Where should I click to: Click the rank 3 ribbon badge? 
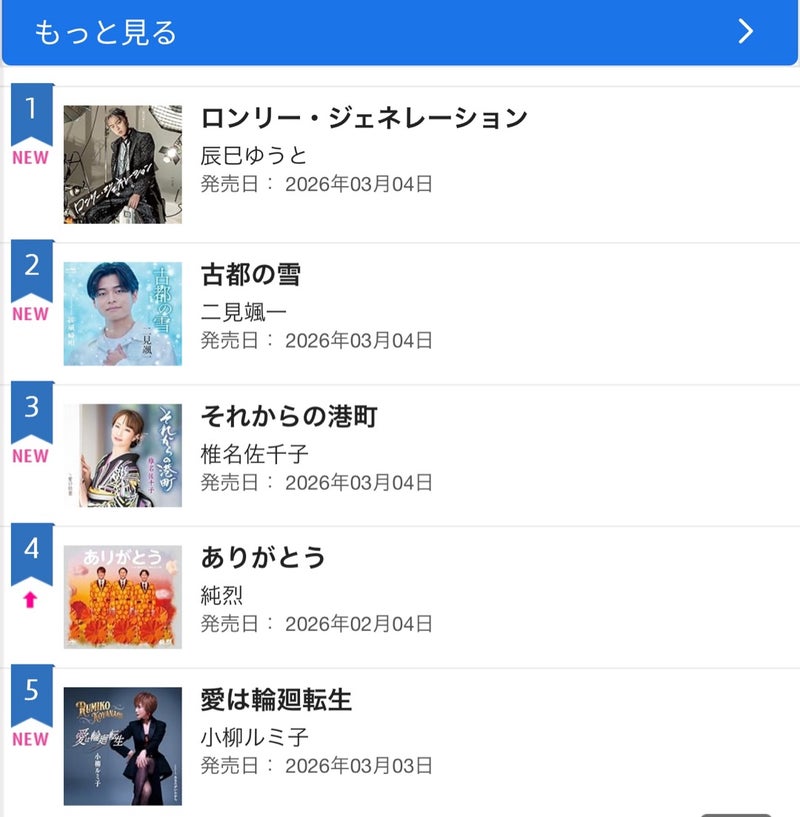pyautogui.click(x=31, y=410)
